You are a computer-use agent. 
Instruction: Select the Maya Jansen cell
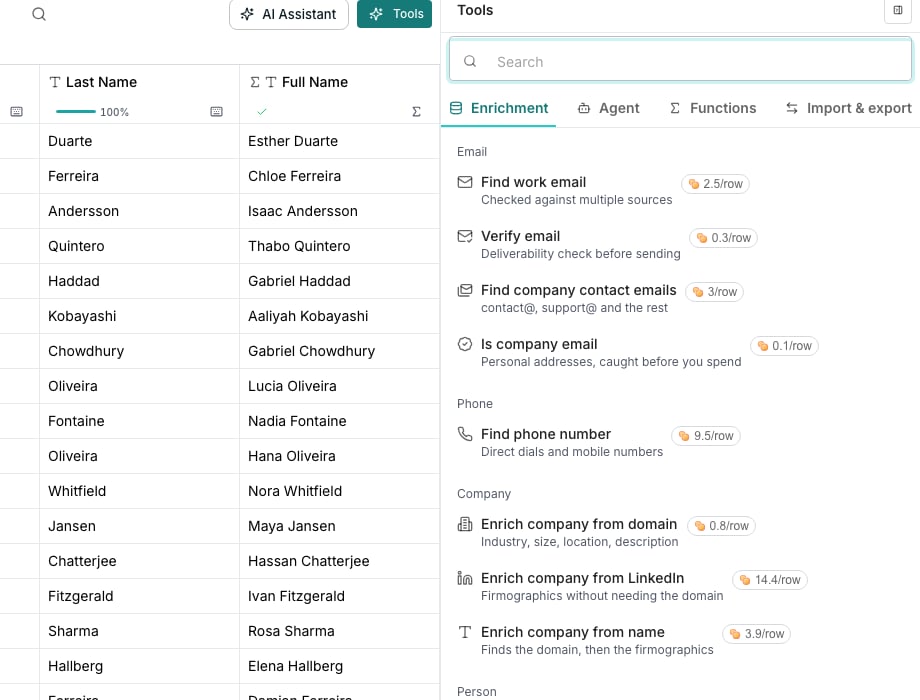coord(339,526)
